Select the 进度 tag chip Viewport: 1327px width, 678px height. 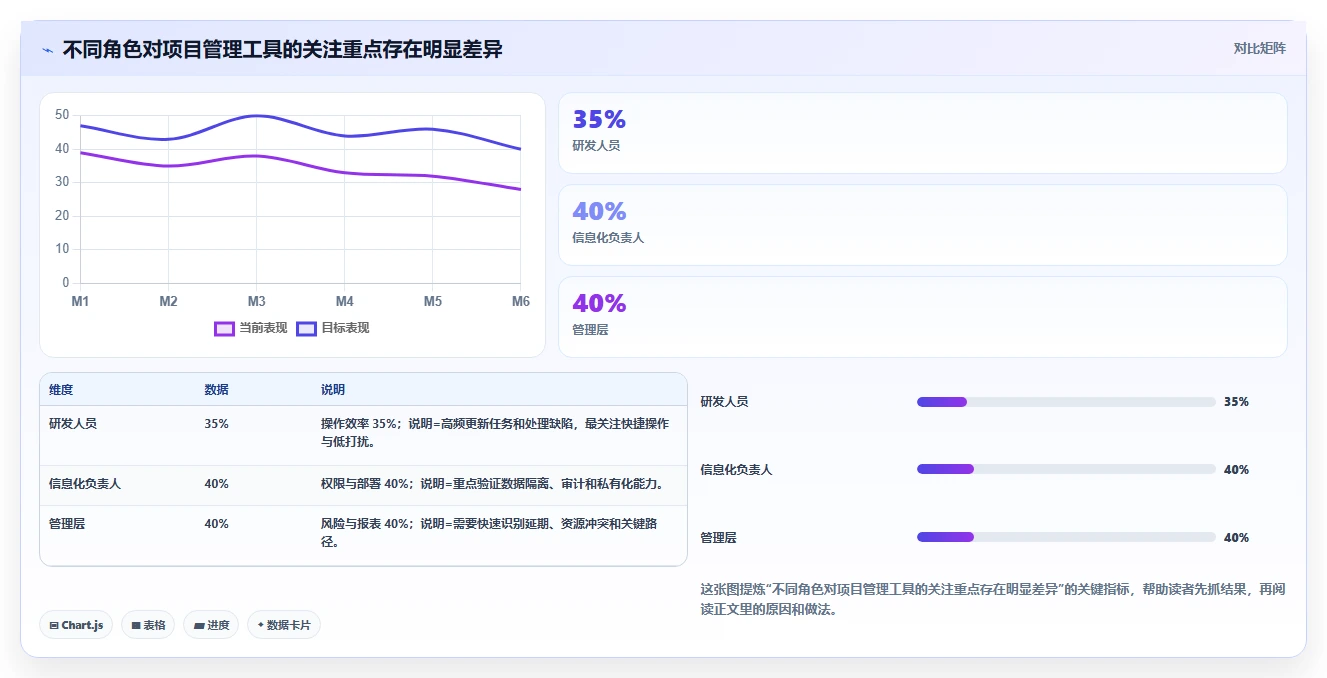211,625
